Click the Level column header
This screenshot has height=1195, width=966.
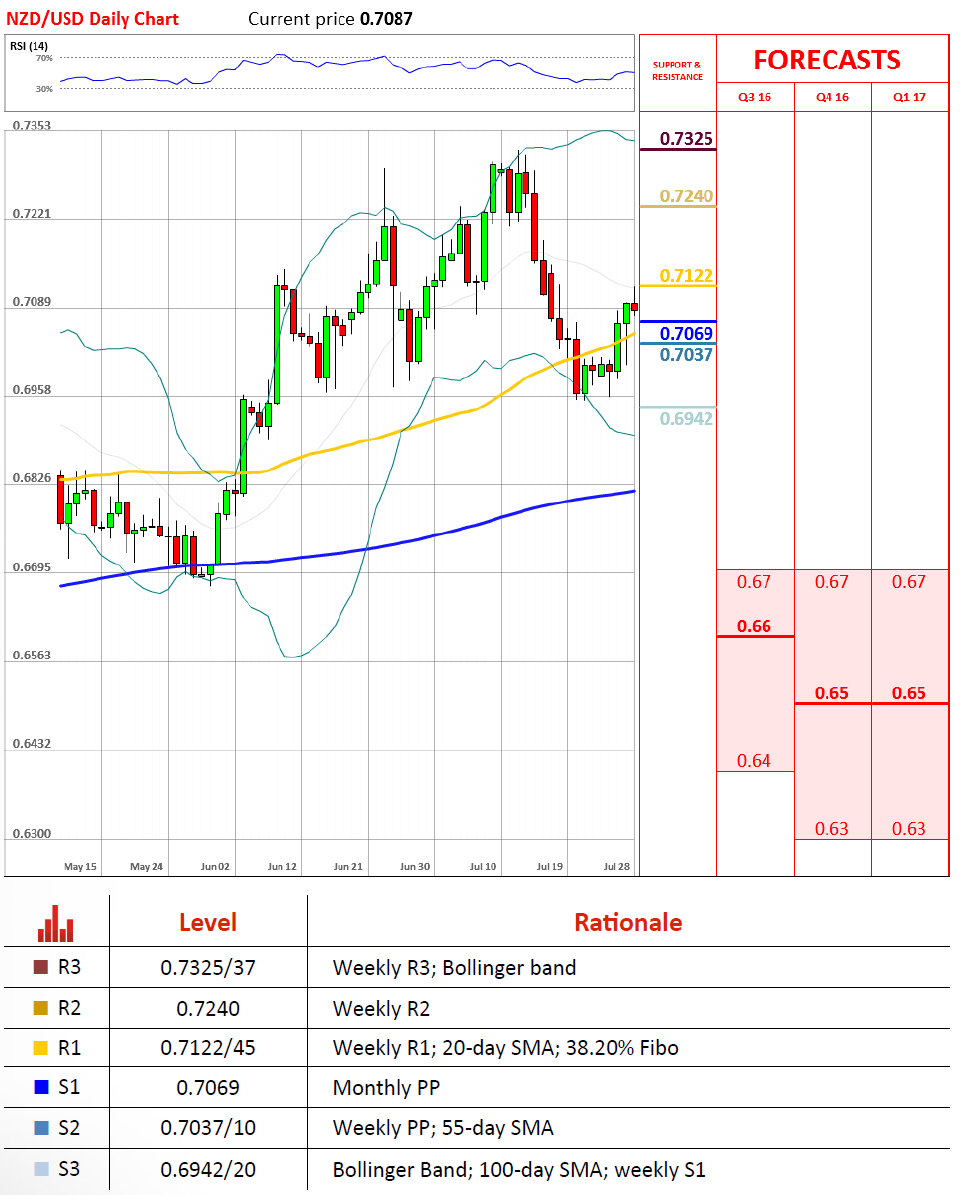click(208, 922)
